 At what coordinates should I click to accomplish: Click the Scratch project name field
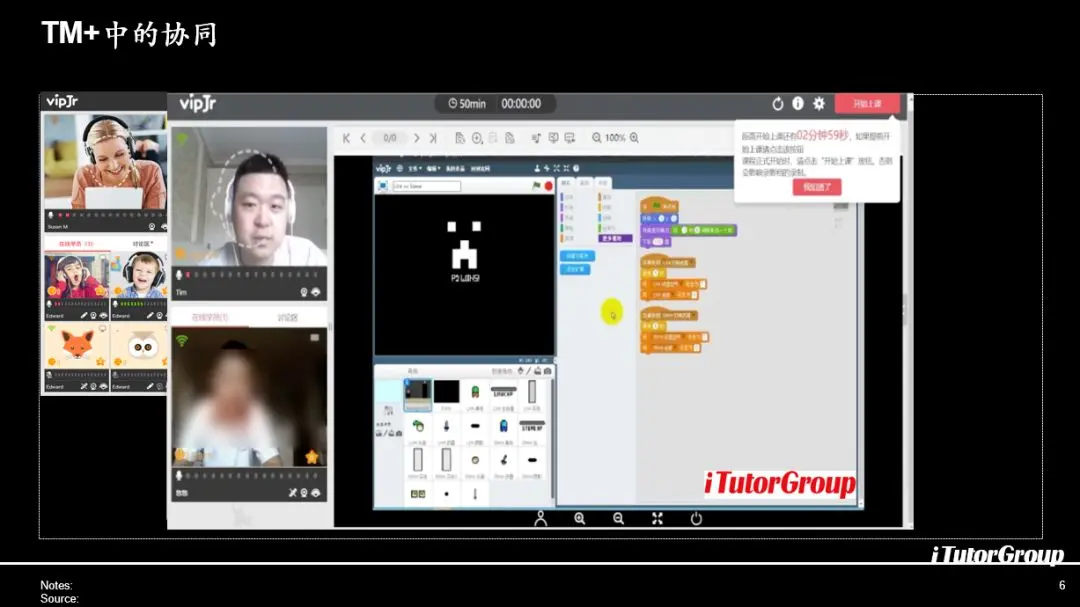point(426,186)
